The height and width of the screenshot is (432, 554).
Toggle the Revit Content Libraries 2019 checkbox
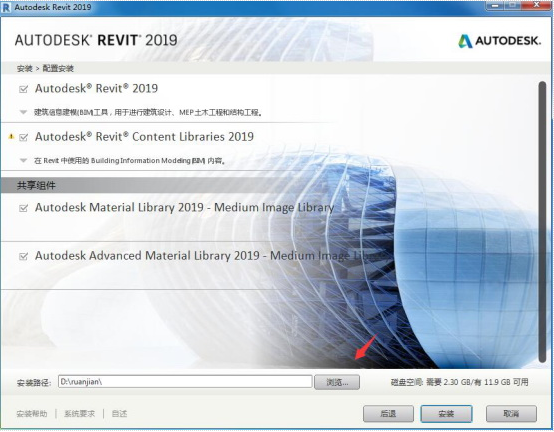(x=23, y=137)
